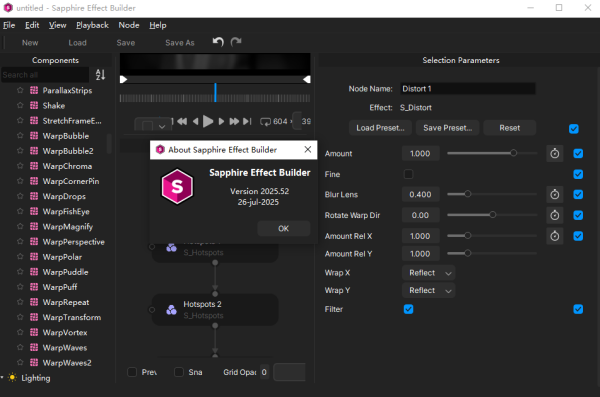600x397 pixels.
Task: Click the rewind double-arrow button
Action: pos(182,121)
